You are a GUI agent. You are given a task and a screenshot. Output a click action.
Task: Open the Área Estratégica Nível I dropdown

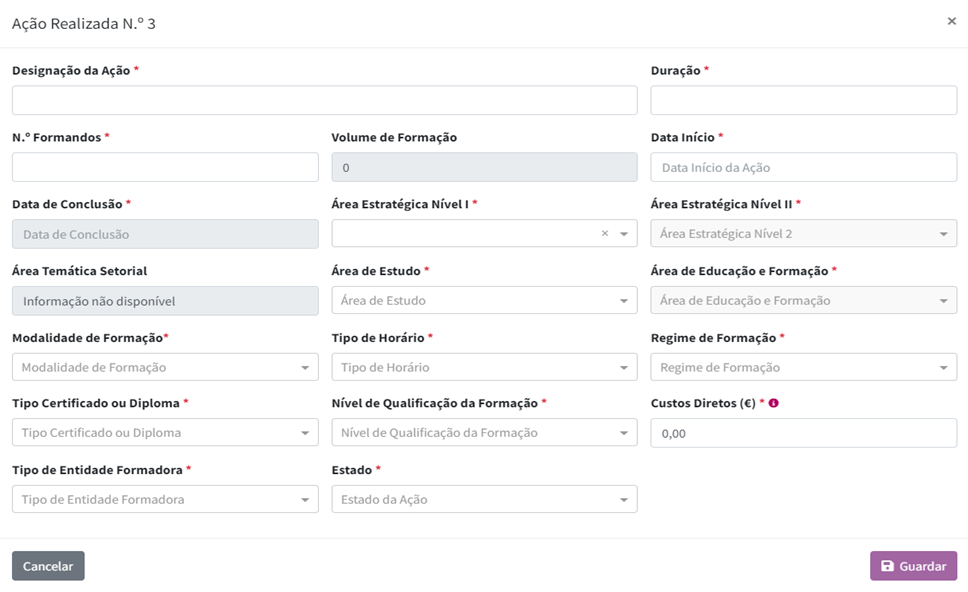pyautogui.click(x=470, y=234)
